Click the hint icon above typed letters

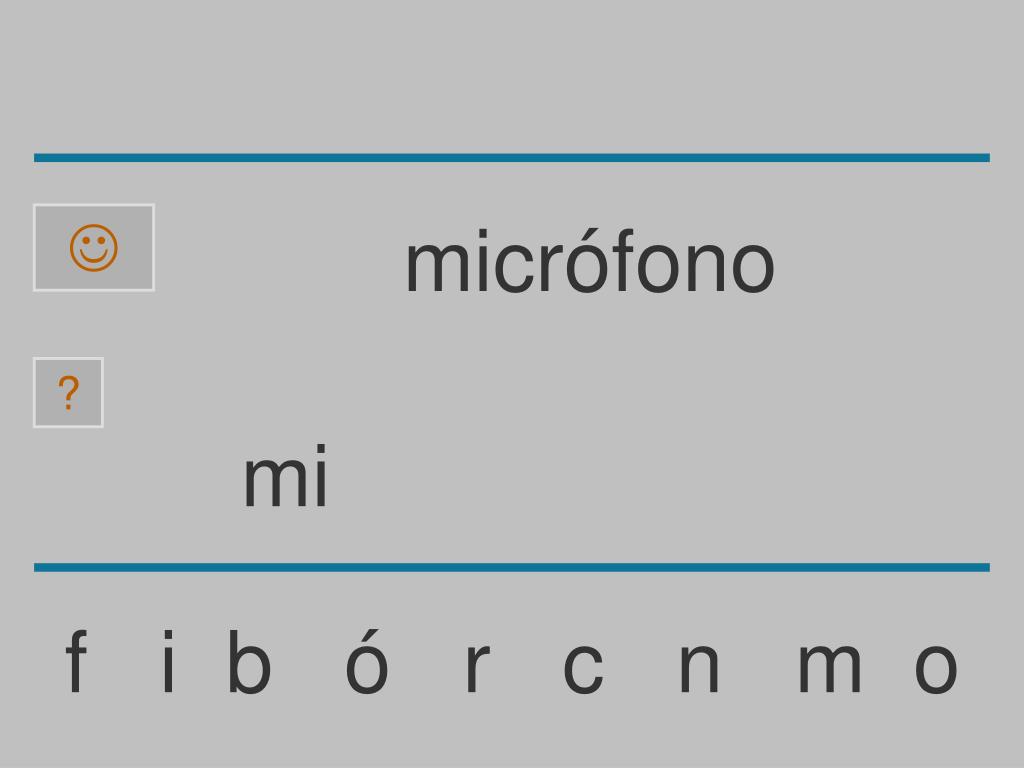point(69,392)
